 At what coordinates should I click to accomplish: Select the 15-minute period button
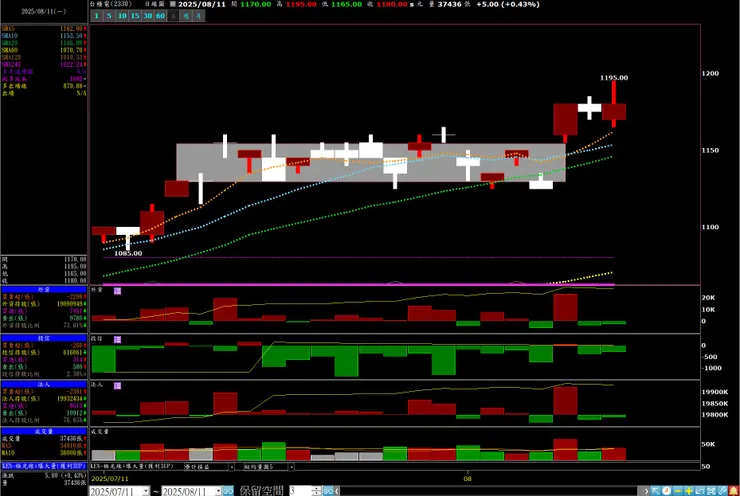click(x=135, y=16)
